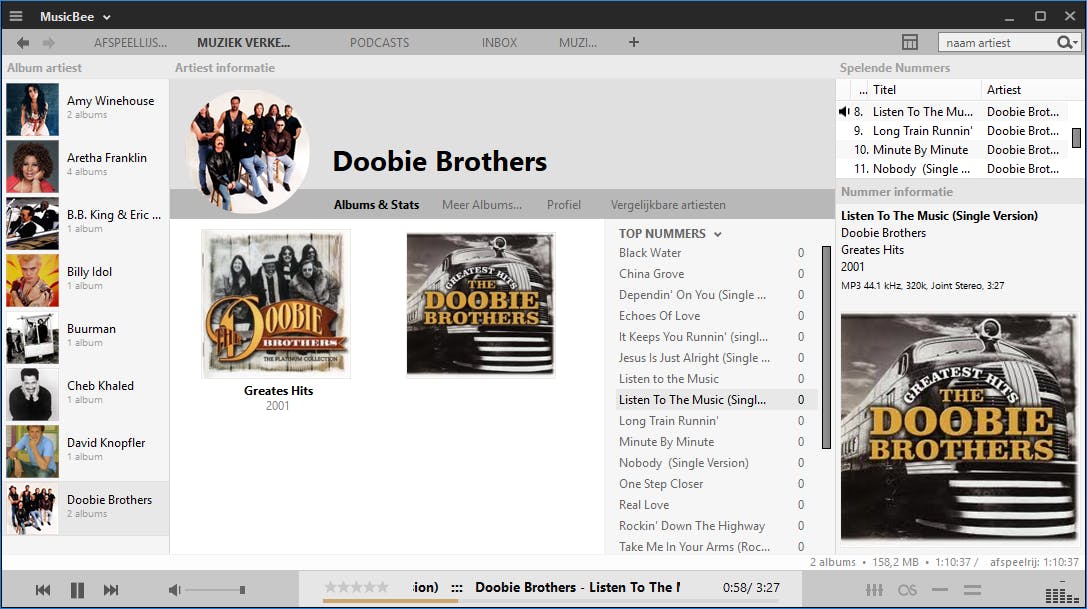Screen dimensions: 1087x609
Task: Open the panel layout icon
Action: click(x=910, y=42)
